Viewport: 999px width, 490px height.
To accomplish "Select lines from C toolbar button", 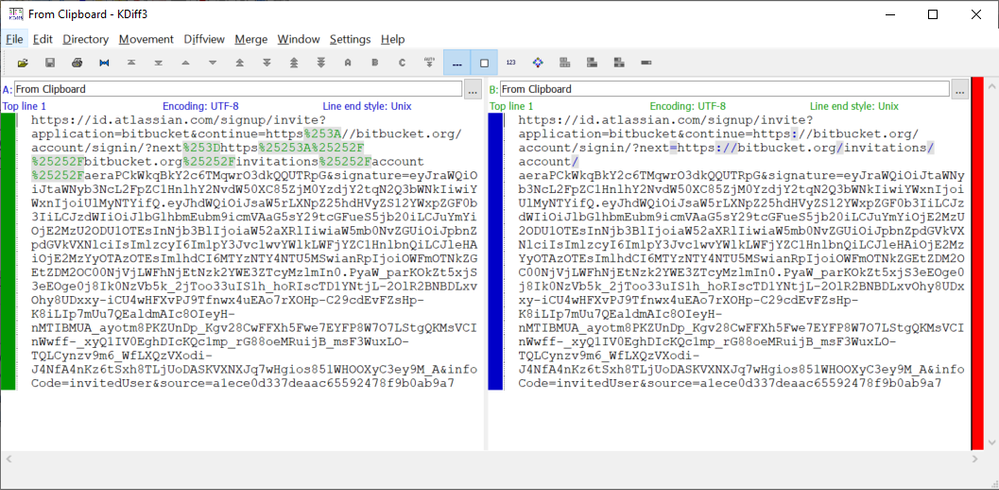I will (402, 63).
